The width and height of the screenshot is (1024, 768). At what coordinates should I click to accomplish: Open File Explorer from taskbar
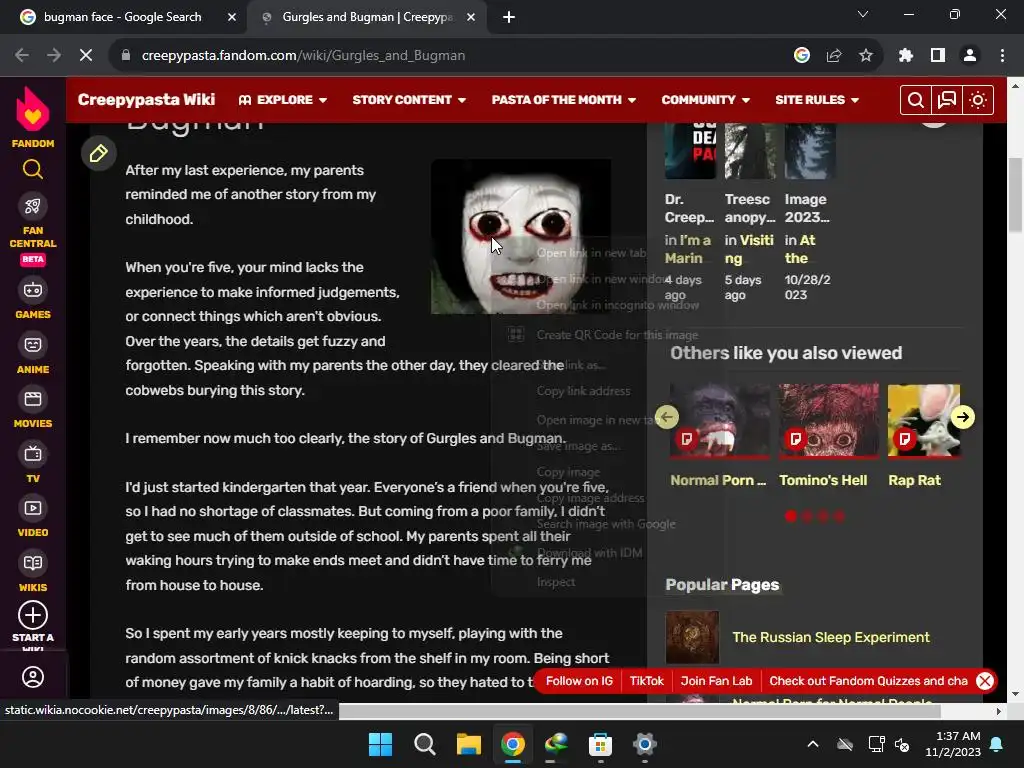[x=468, y=744]
